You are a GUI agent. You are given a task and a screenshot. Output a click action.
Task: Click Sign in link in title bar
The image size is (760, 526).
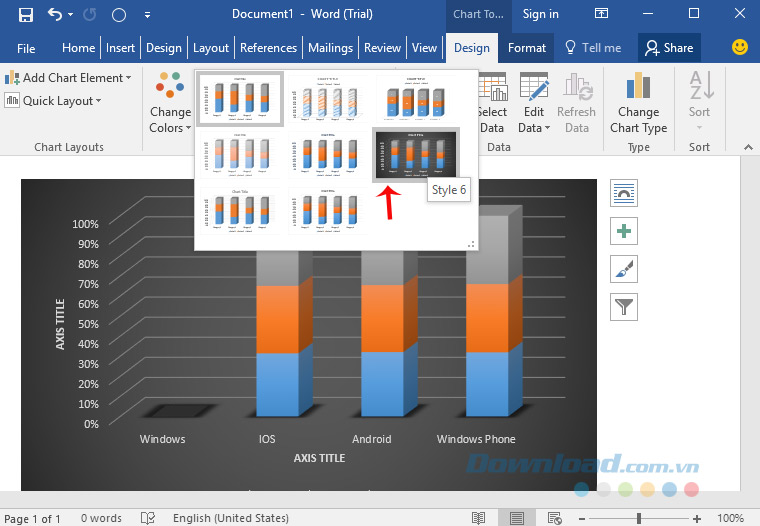point(540,14)
